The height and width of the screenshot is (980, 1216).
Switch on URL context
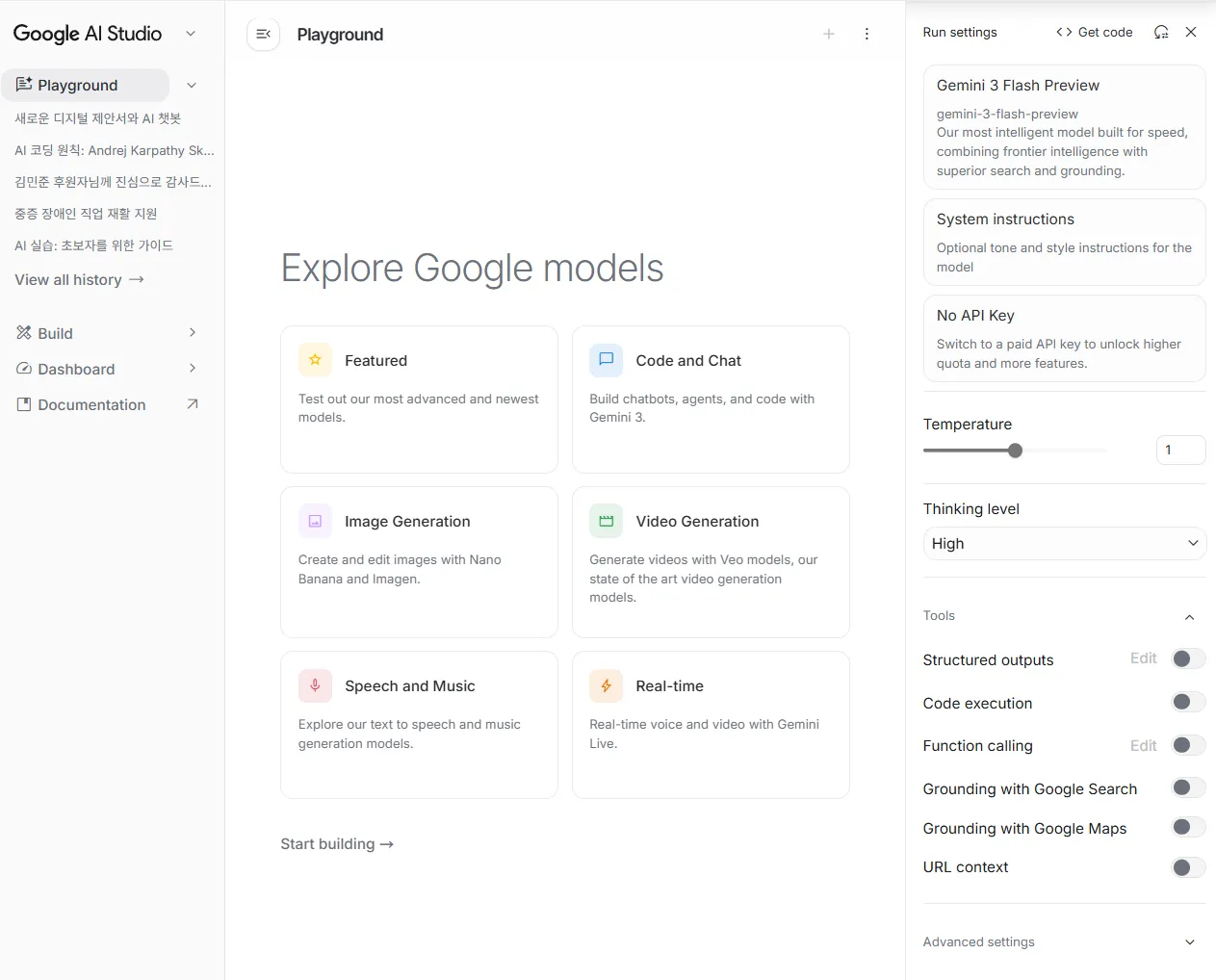1188,867
